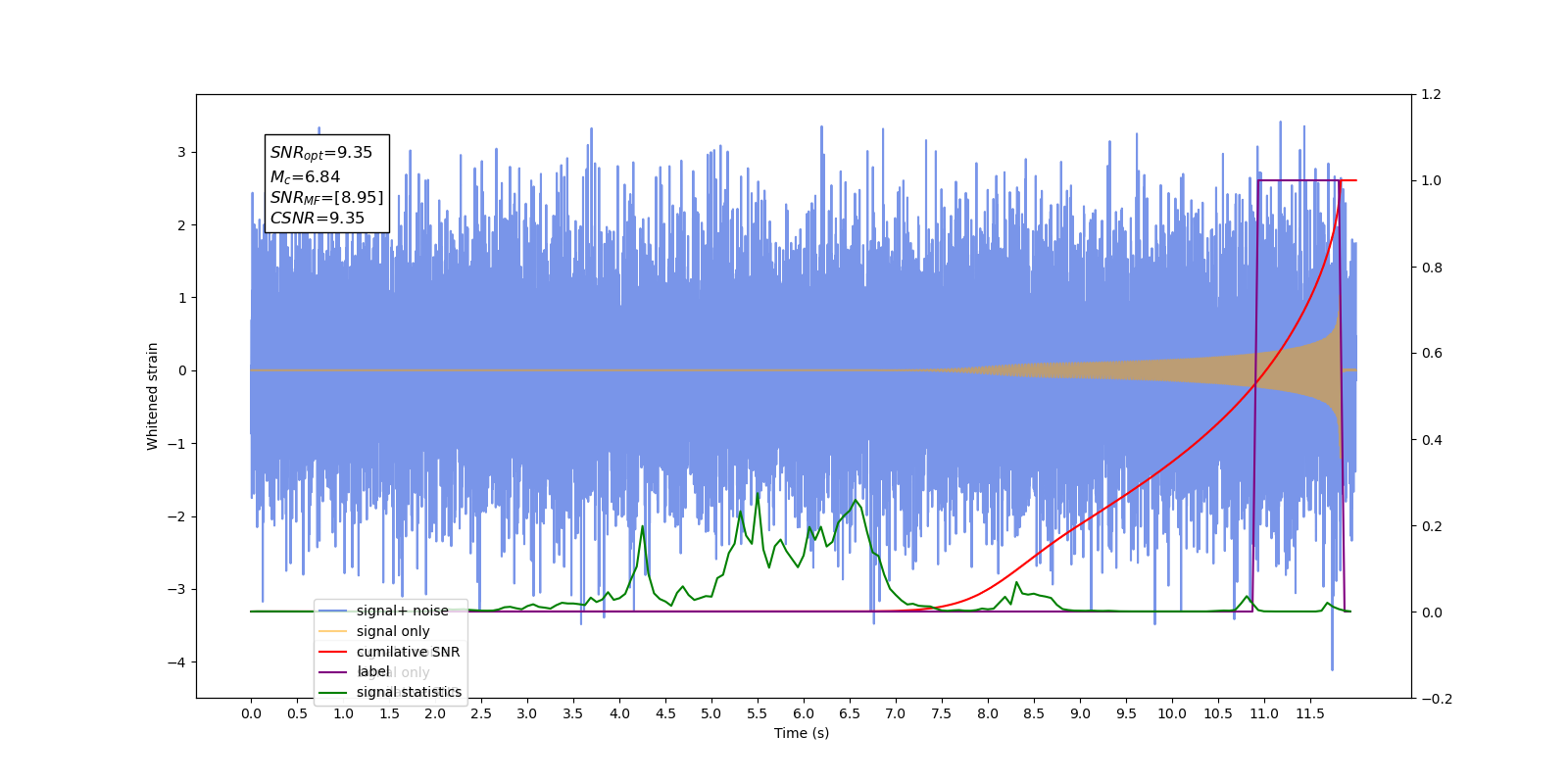Image resolution: width=1568 pixels, height=784 pixels.
Task: Click the x-axis tick label 11.5
Action: click(1310, 713)
